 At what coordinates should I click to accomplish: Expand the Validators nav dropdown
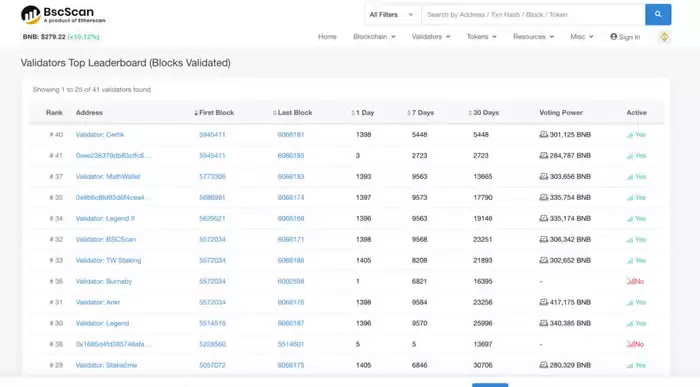click(431, 37)
